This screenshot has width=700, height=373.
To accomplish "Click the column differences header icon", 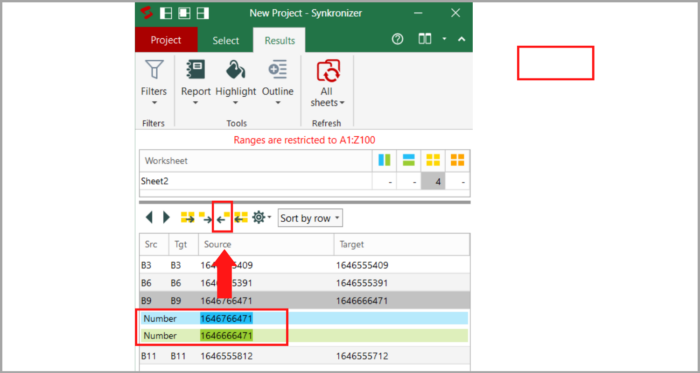I will click(x=384, y=160).
